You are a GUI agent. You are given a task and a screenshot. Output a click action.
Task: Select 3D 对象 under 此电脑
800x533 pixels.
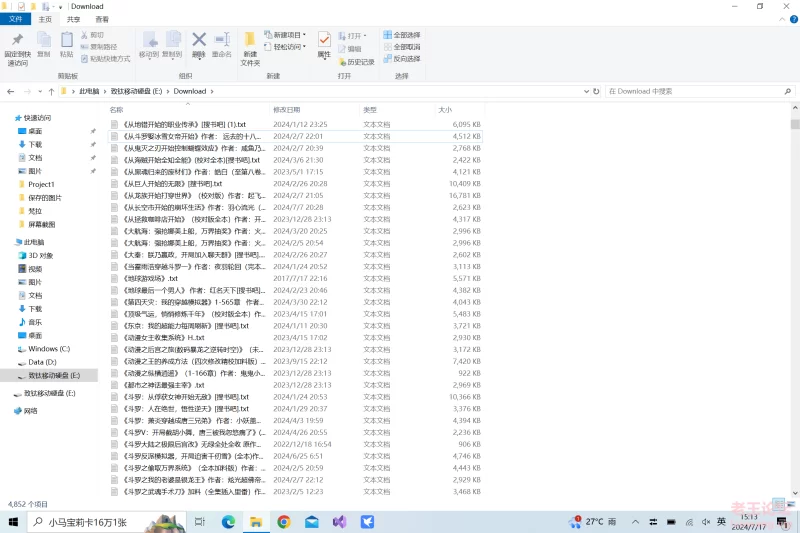point(40,256)
